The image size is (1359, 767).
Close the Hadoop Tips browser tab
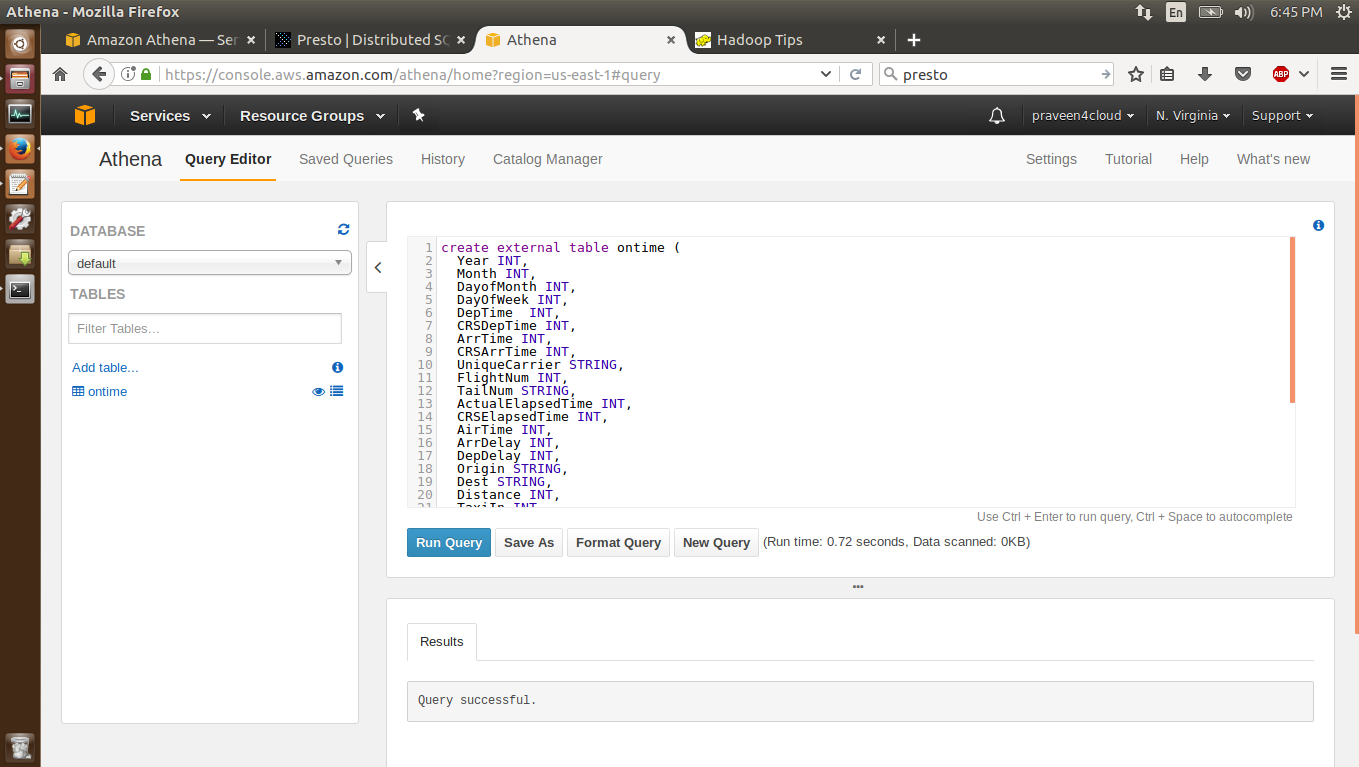coord(881,40)
